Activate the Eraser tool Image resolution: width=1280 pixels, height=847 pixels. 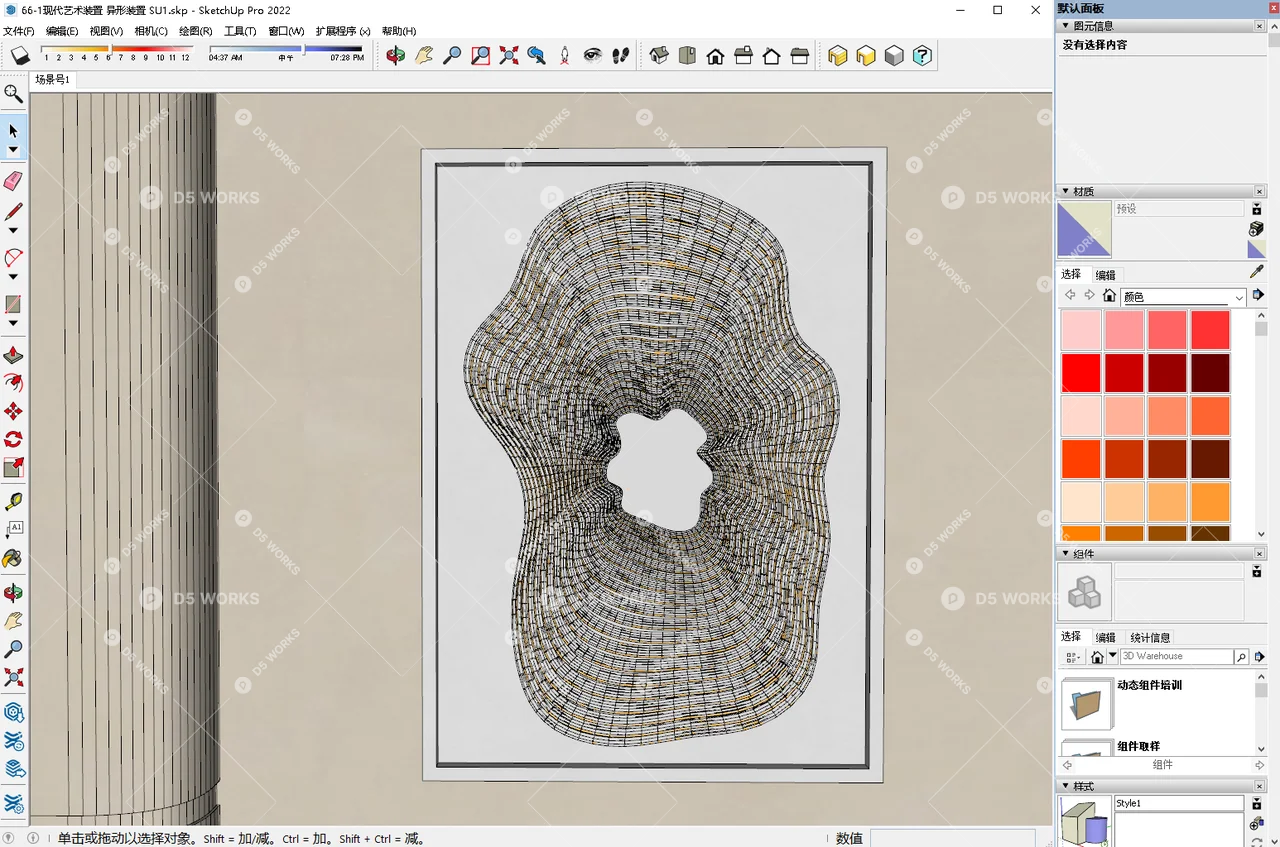pyautogui.click(x=13, y=181)
